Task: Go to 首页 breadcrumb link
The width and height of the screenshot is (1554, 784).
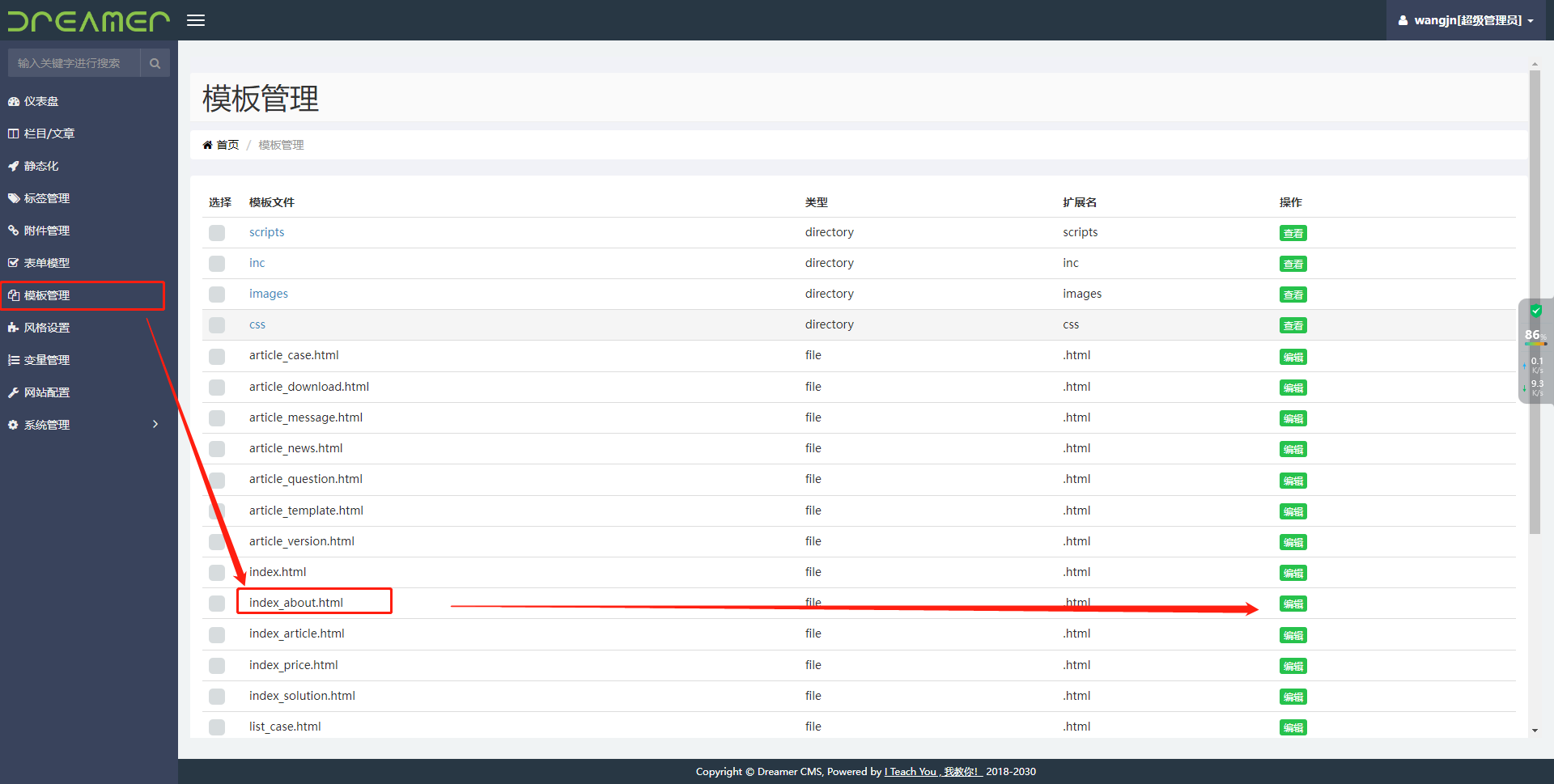Action: coord(227,145)
